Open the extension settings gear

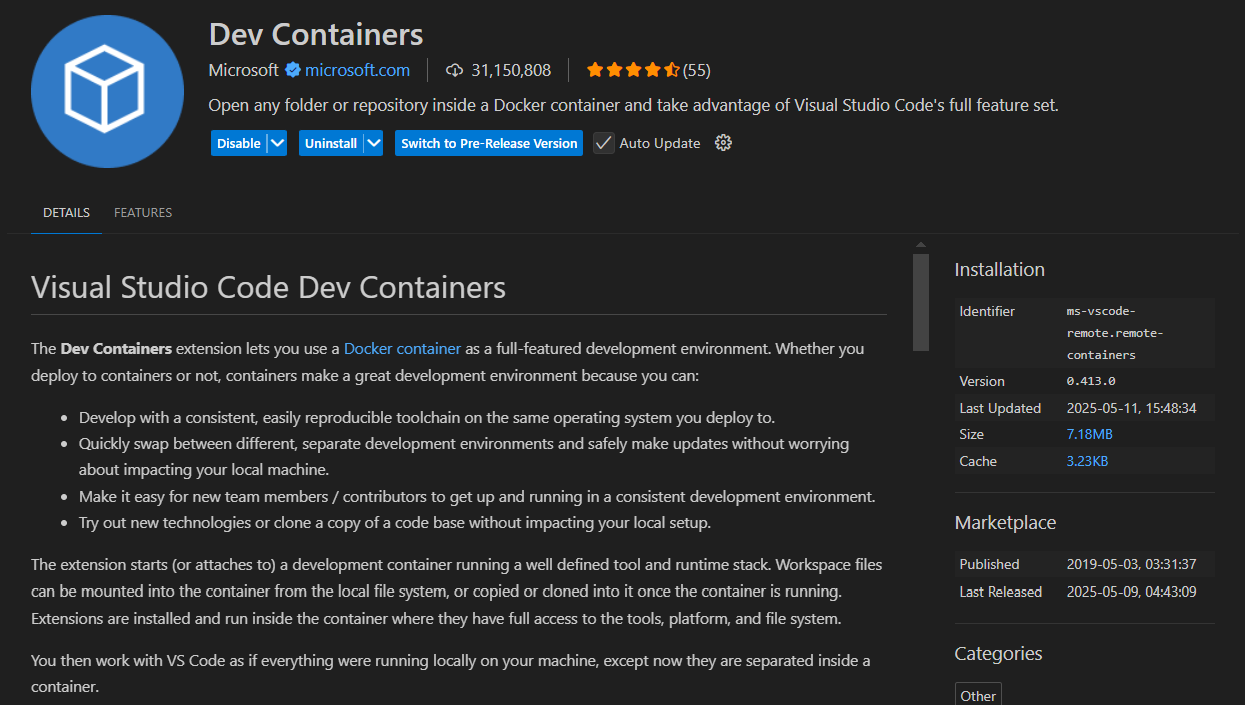(724, 143)
